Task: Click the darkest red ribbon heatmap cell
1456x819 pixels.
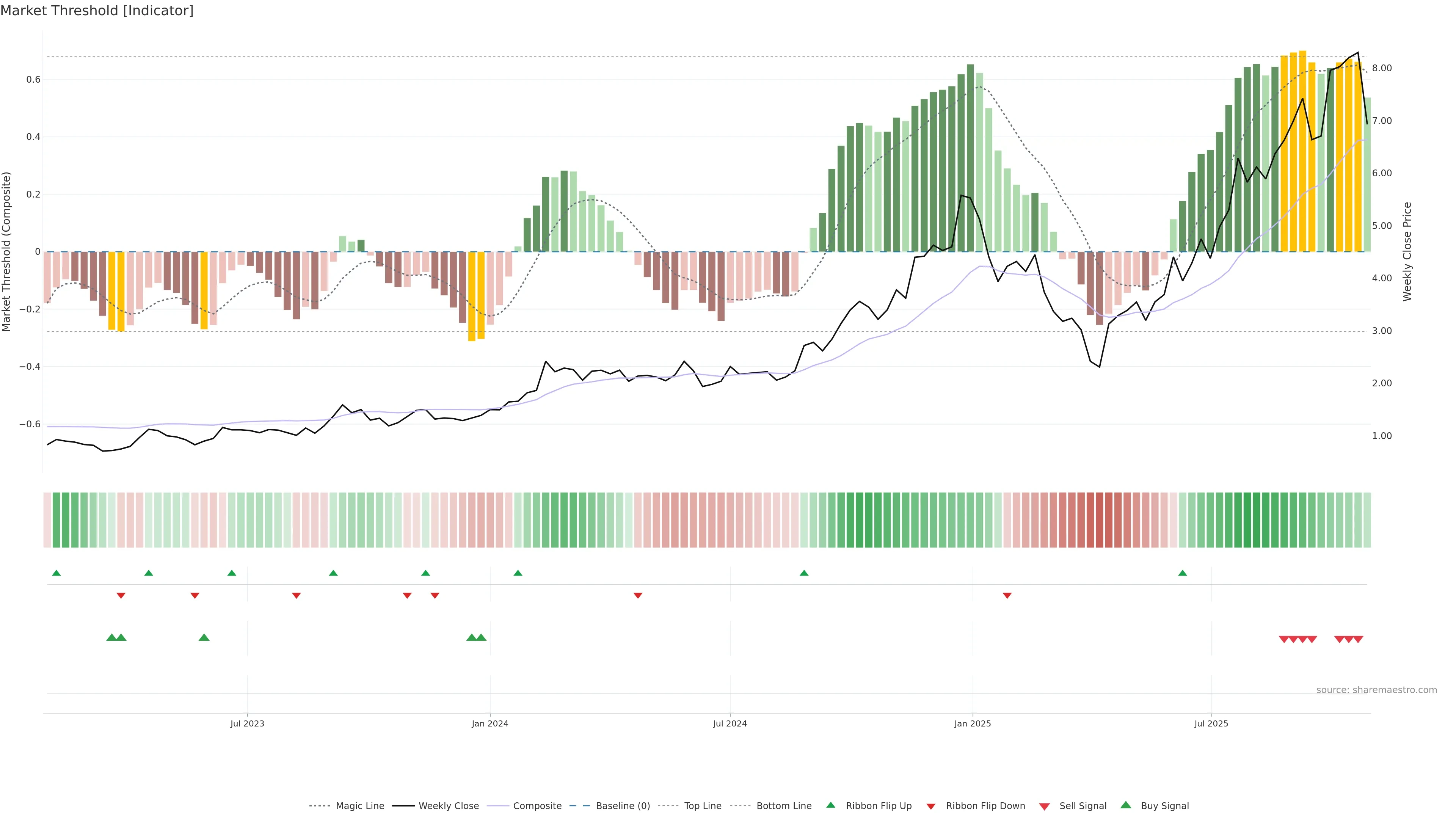Action: pyautogui.click(x=1099, y=520)
